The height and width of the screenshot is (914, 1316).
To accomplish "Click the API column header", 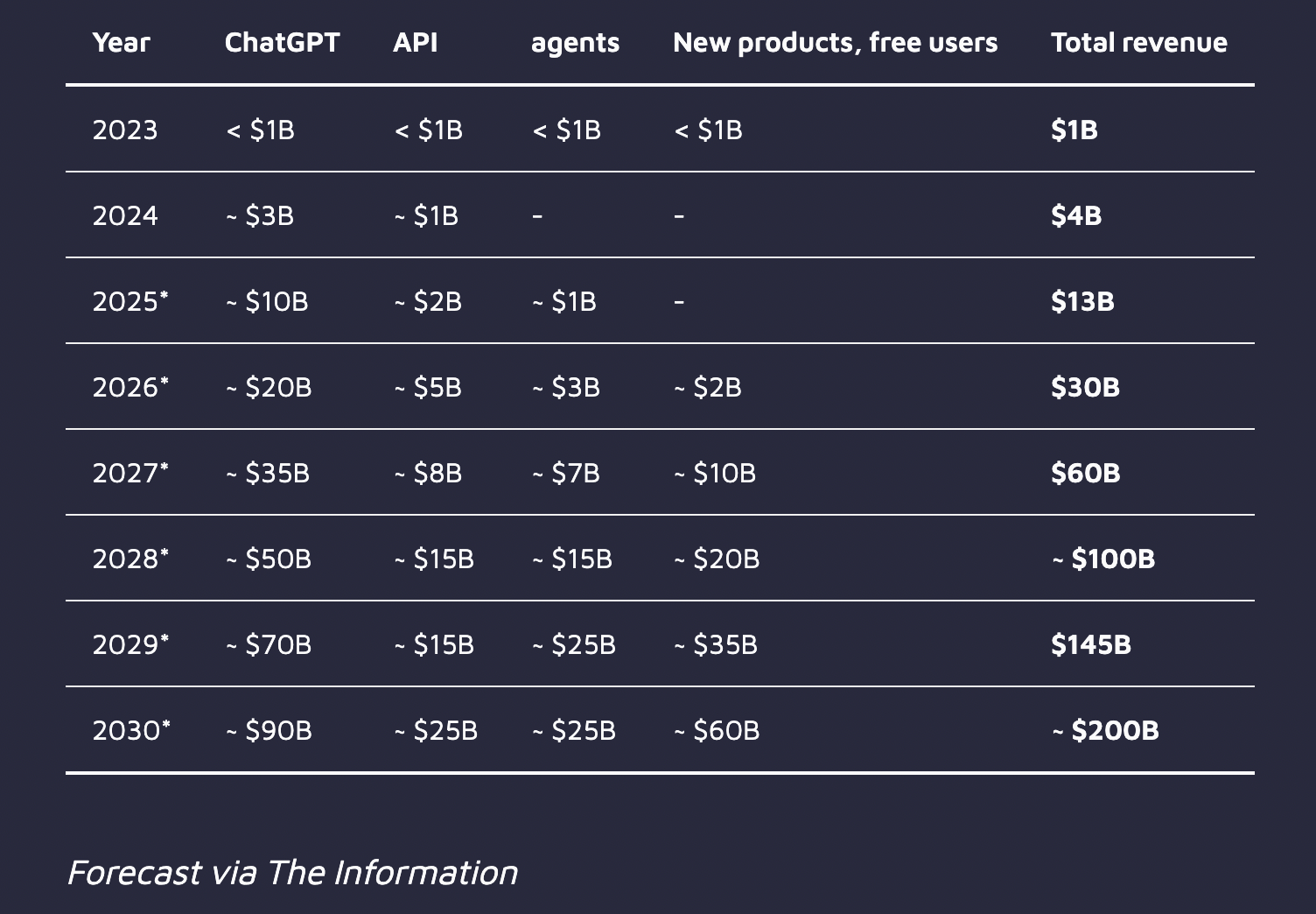I will coord(415,42).
